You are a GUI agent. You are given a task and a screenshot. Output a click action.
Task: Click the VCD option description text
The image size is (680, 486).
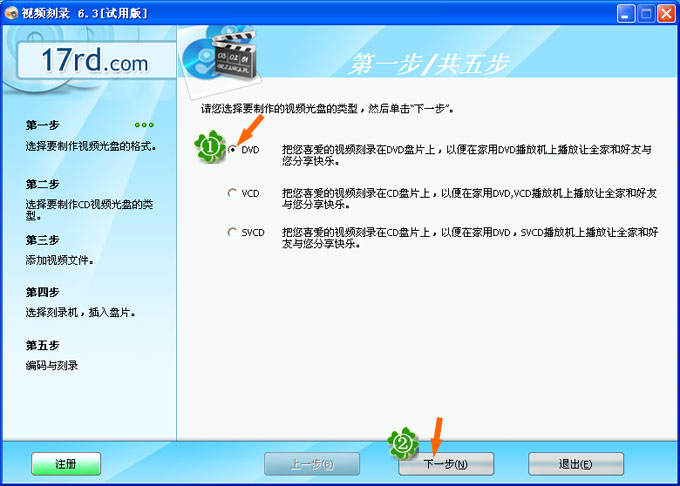(x=469, y=199)
